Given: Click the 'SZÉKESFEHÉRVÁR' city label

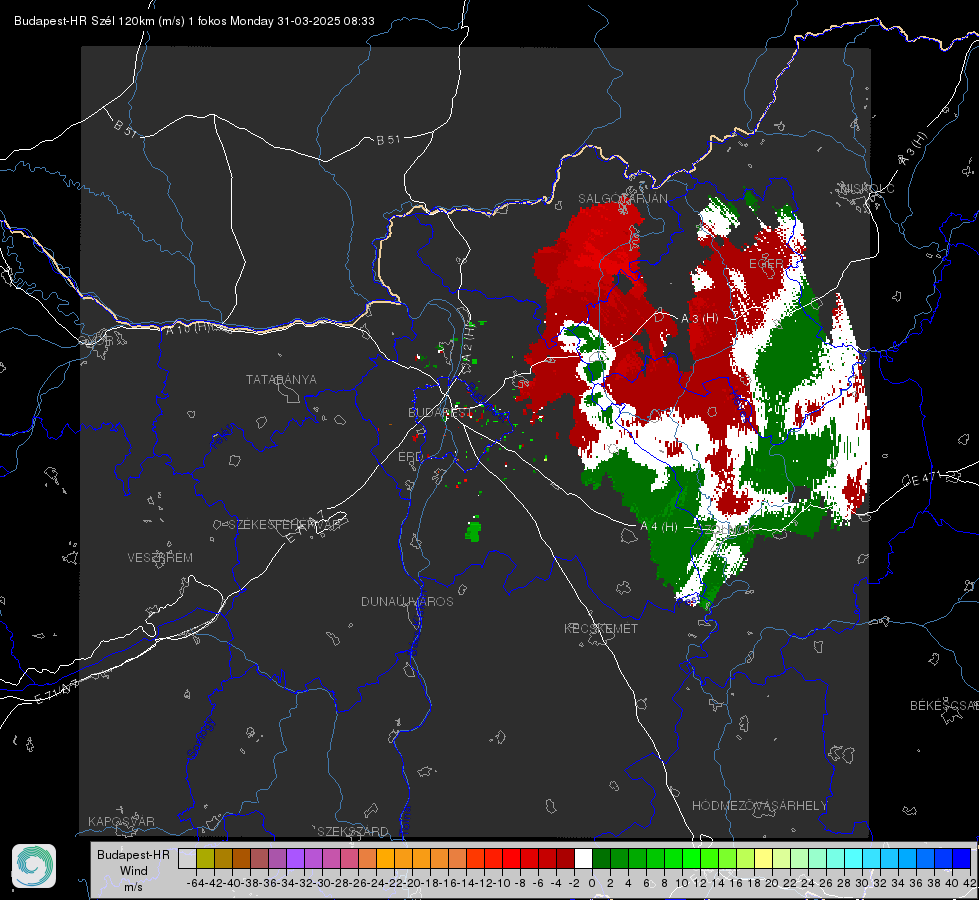Looking at the screenshot, I should point(285,525).
